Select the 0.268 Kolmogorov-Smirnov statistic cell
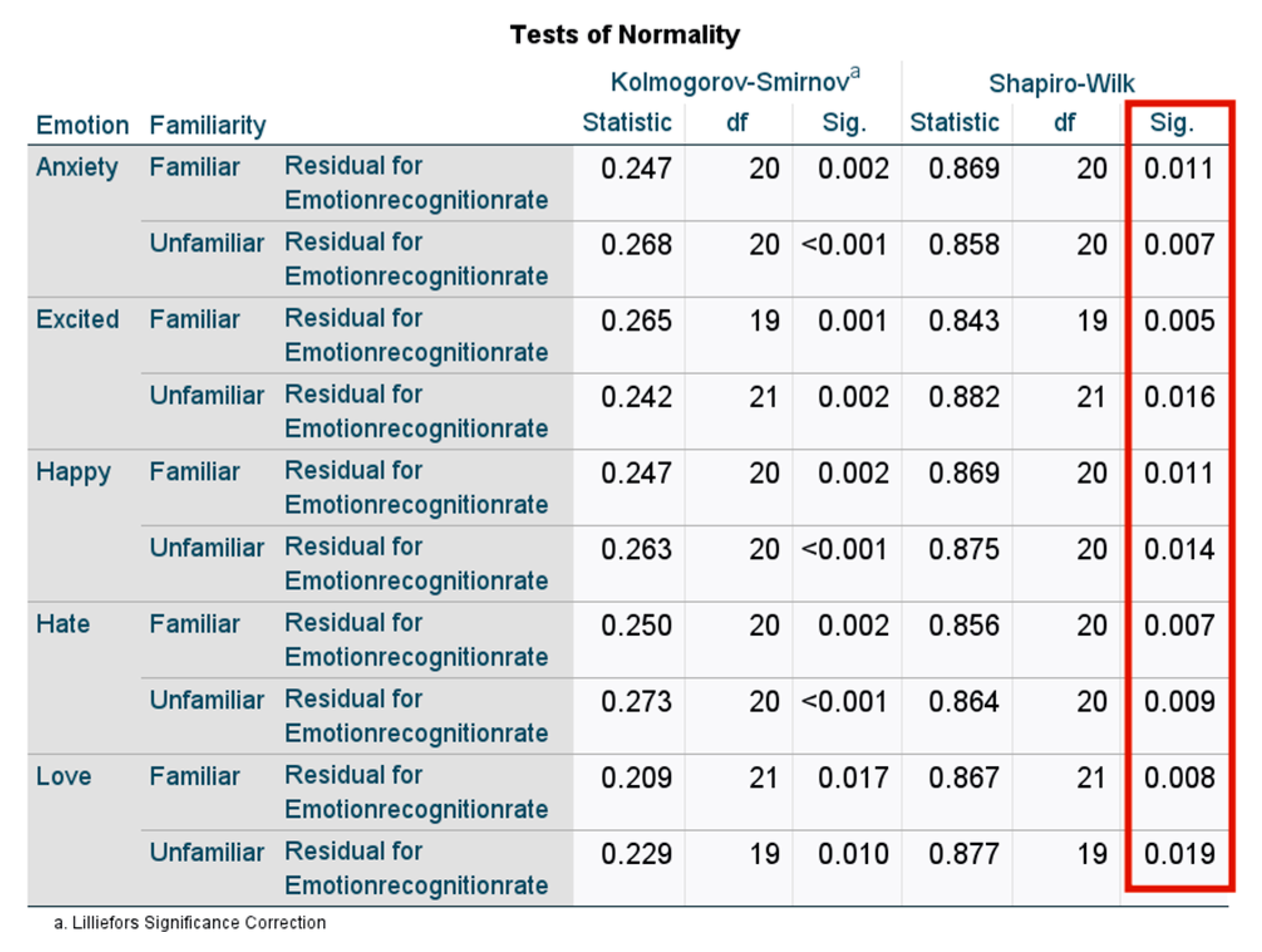 click(636, 244)
